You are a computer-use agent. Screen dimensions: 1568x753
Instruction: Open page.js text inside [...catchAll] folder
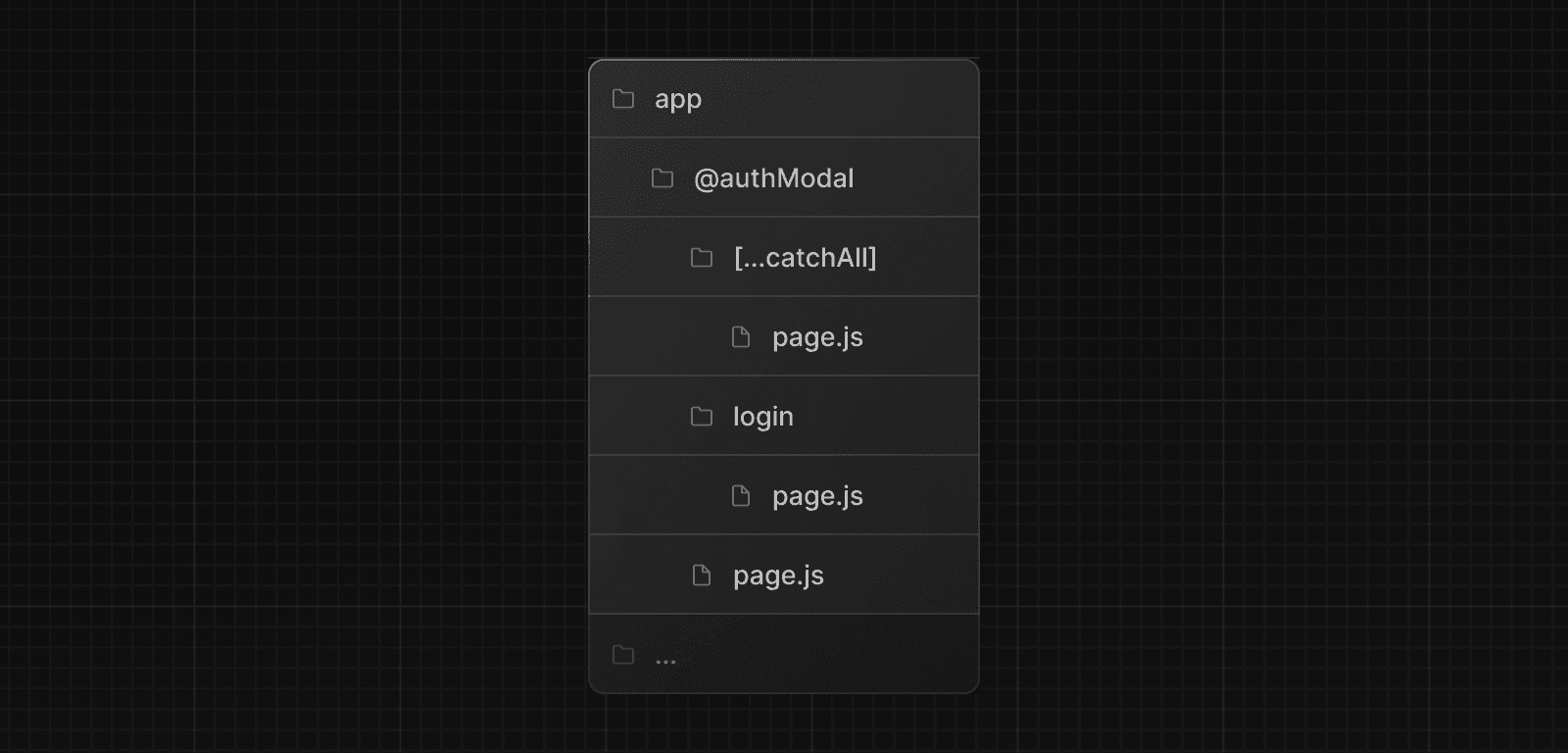tap(817, 338)
